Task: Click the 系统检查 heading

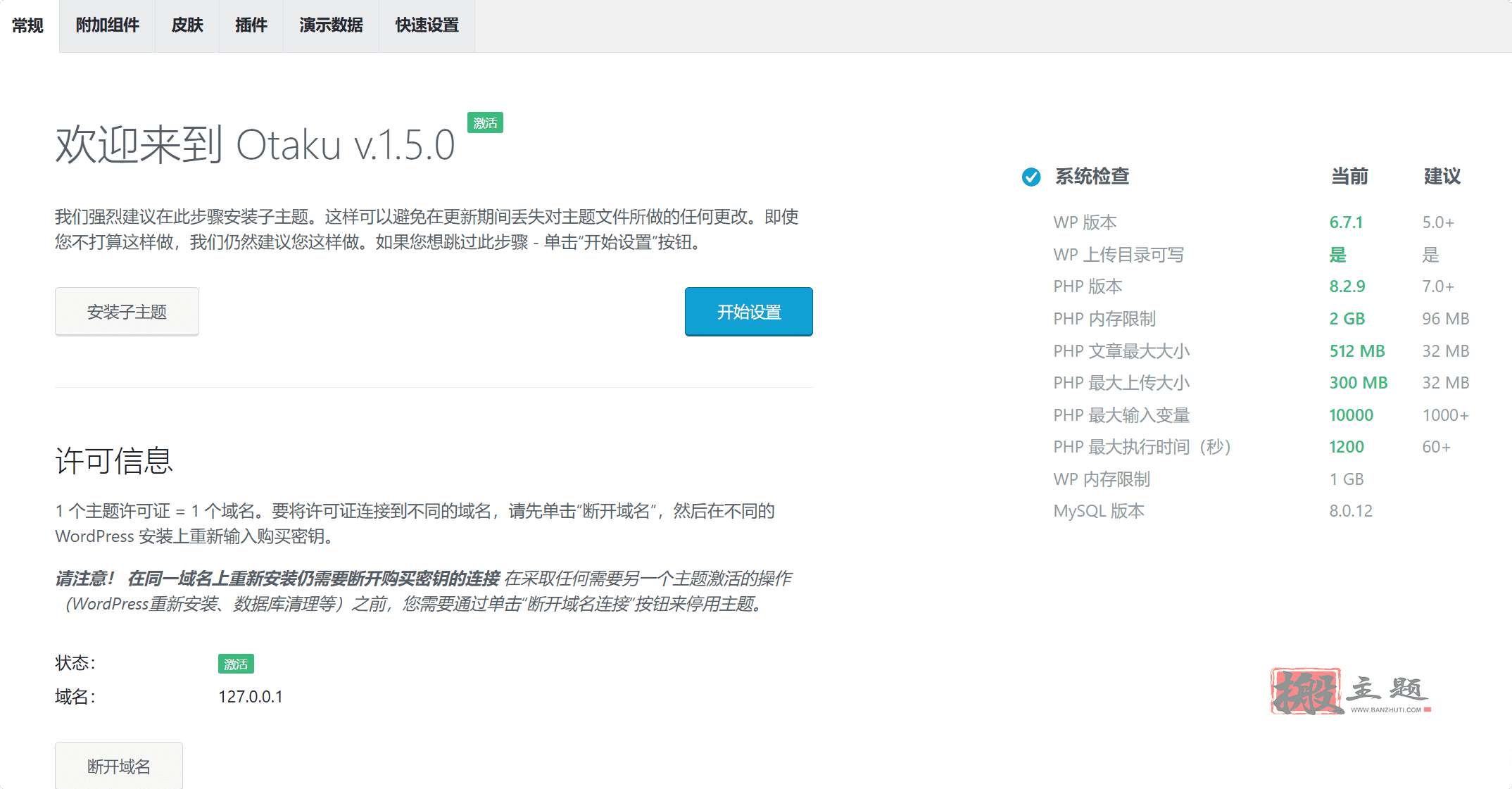Action: [x=1092, y=177]
